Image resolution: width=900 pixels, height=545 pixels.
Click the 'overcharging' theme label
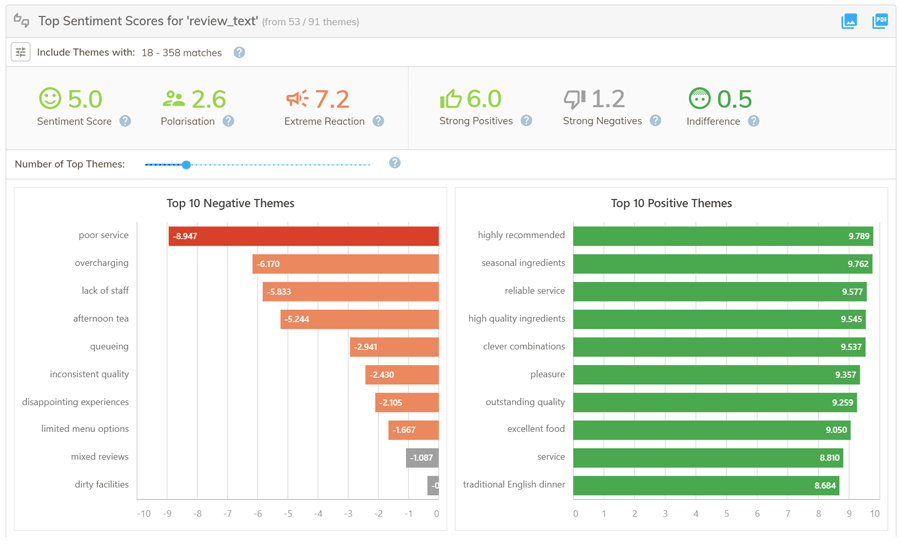tap(102, 263)
